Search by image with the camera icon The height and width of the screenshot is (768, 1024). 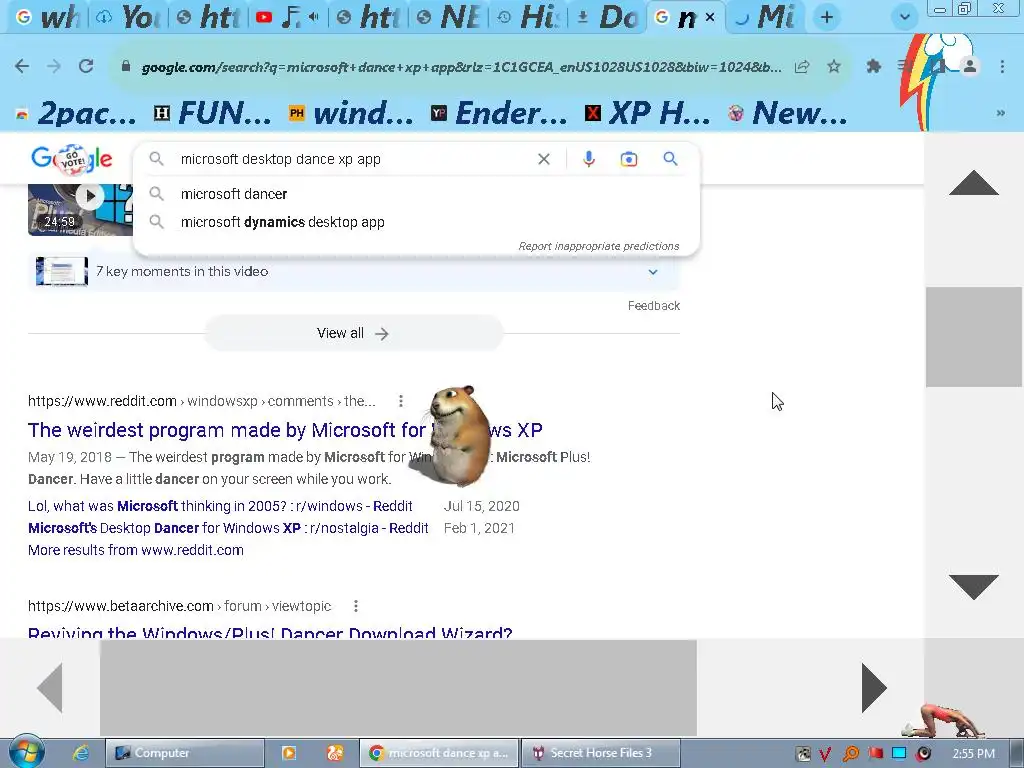(x=629, y=159)
